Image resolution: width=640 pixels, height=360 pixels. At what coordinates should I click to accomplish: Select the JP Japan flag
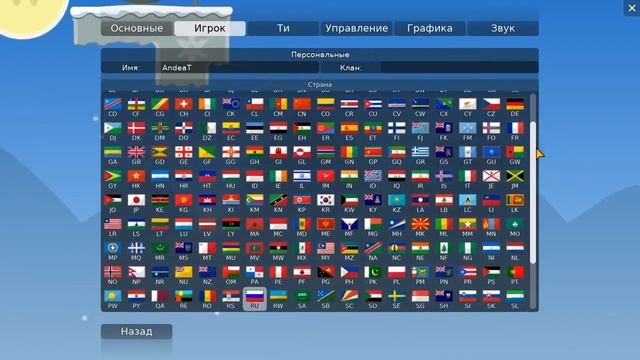tap(136, 200)
